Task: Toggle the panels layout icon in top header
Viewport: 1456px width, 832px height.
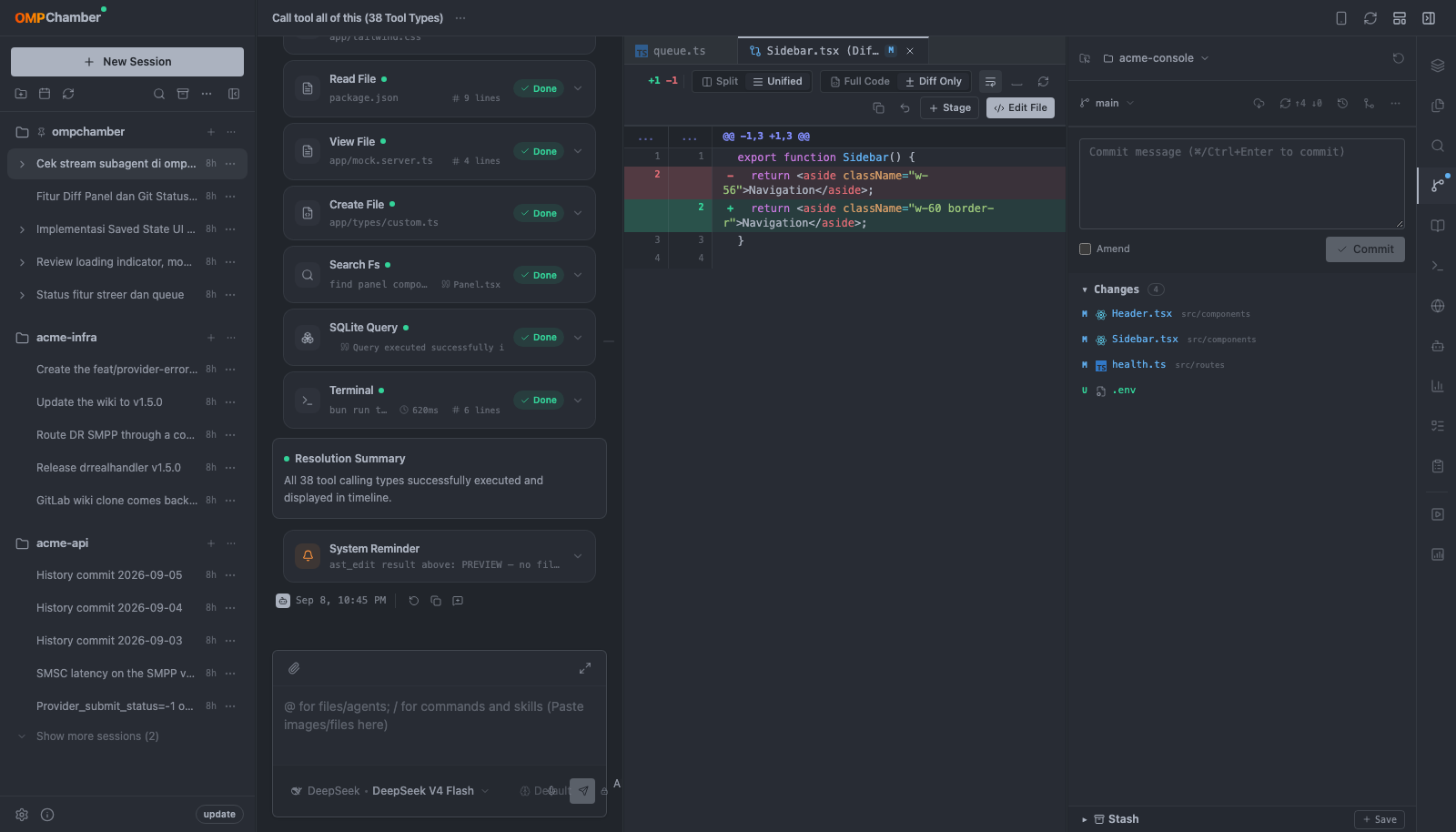Action: (x=1400, y=18)
